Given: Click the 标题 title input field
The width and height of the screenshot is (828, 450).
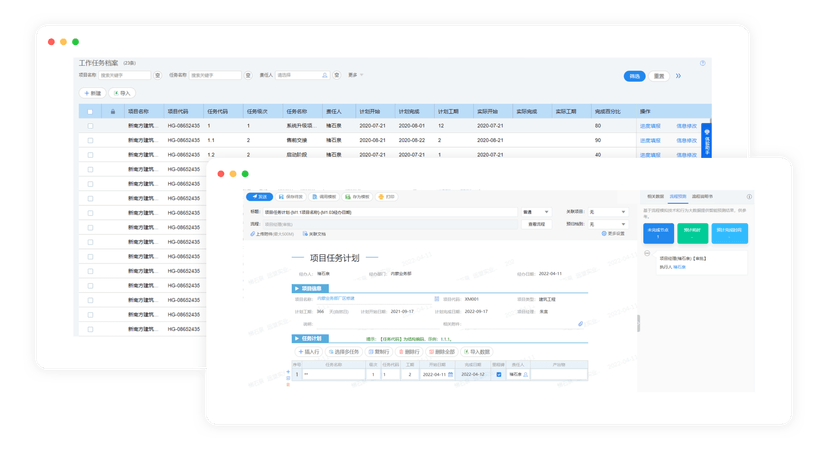Looking at the screenshot, I should pos(390,212).
